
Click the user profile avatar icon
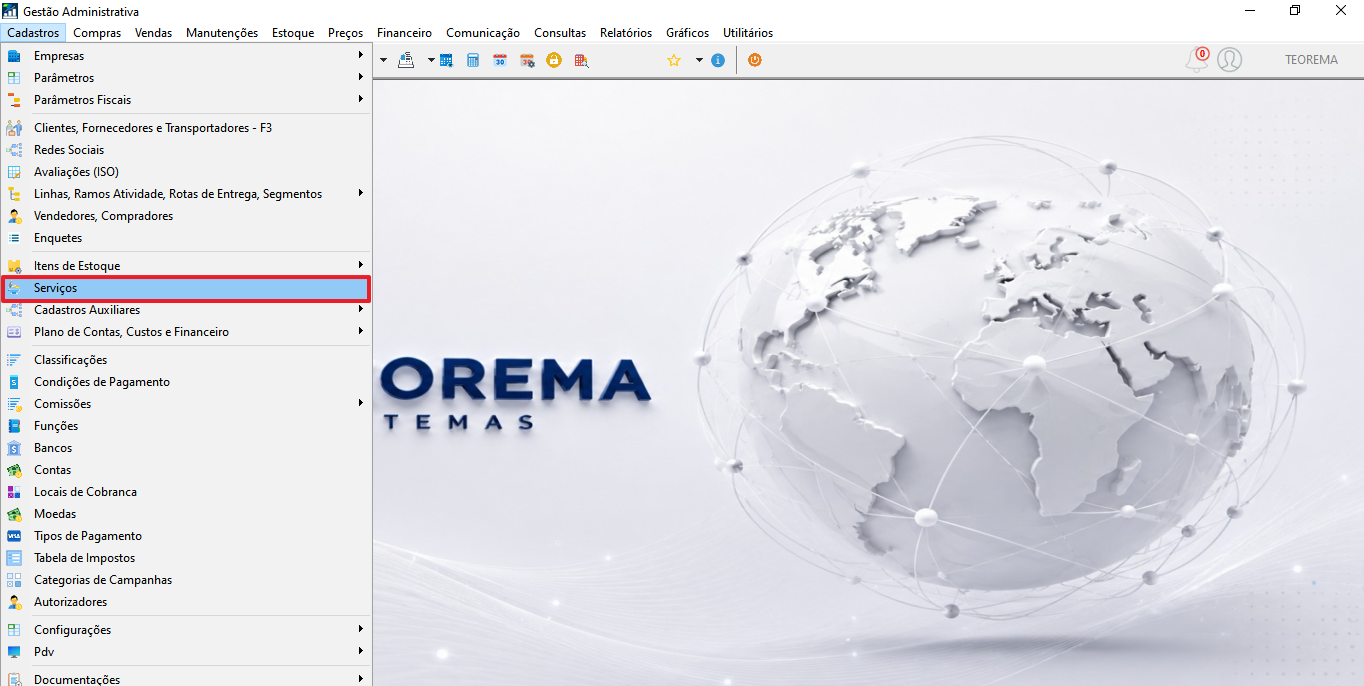[1230, 60]
